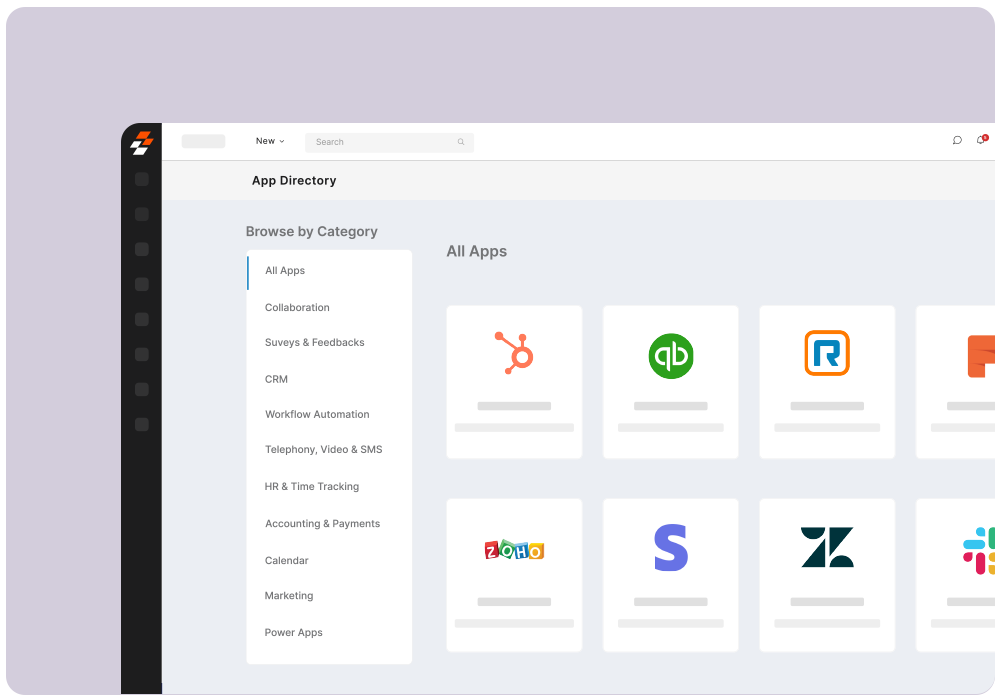
Task: Open the Zoho app icon
Action: pyautogui.click(x=514, y=548)
